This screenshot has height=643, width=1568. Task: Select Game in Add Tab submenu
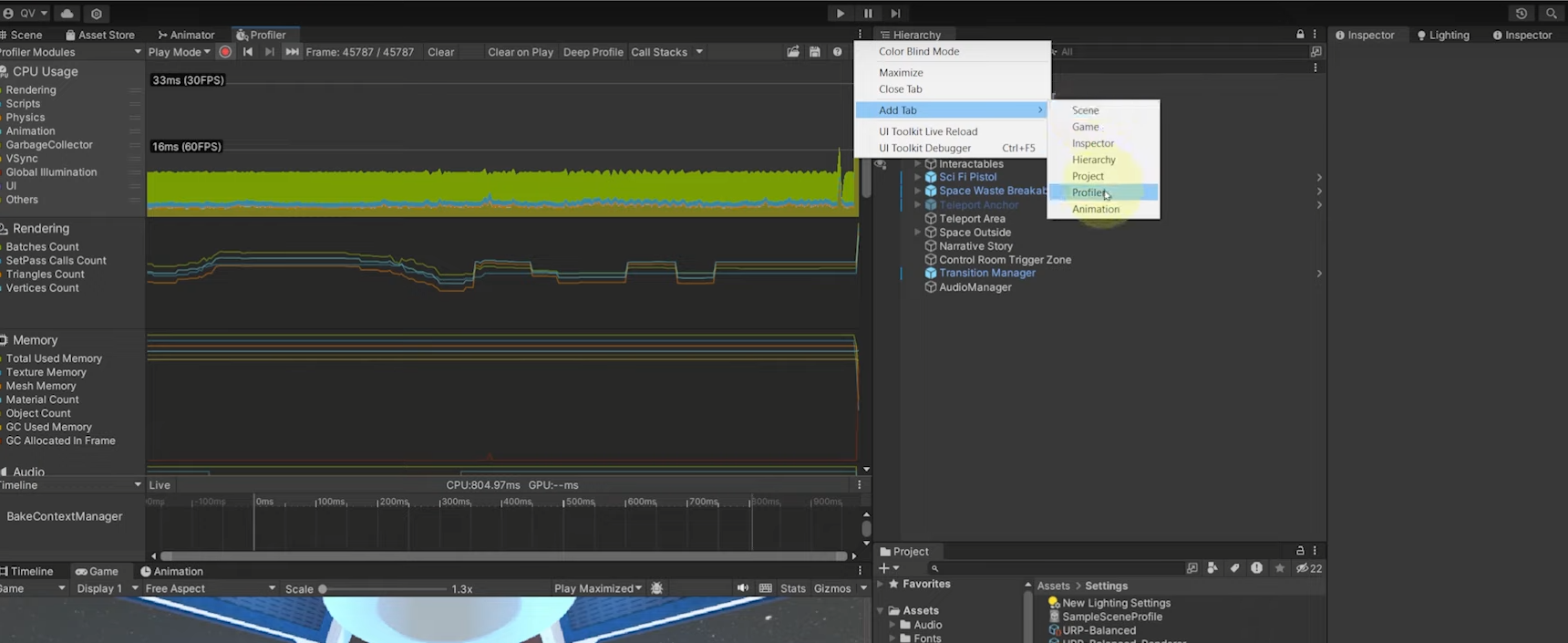click(1103, 127)
